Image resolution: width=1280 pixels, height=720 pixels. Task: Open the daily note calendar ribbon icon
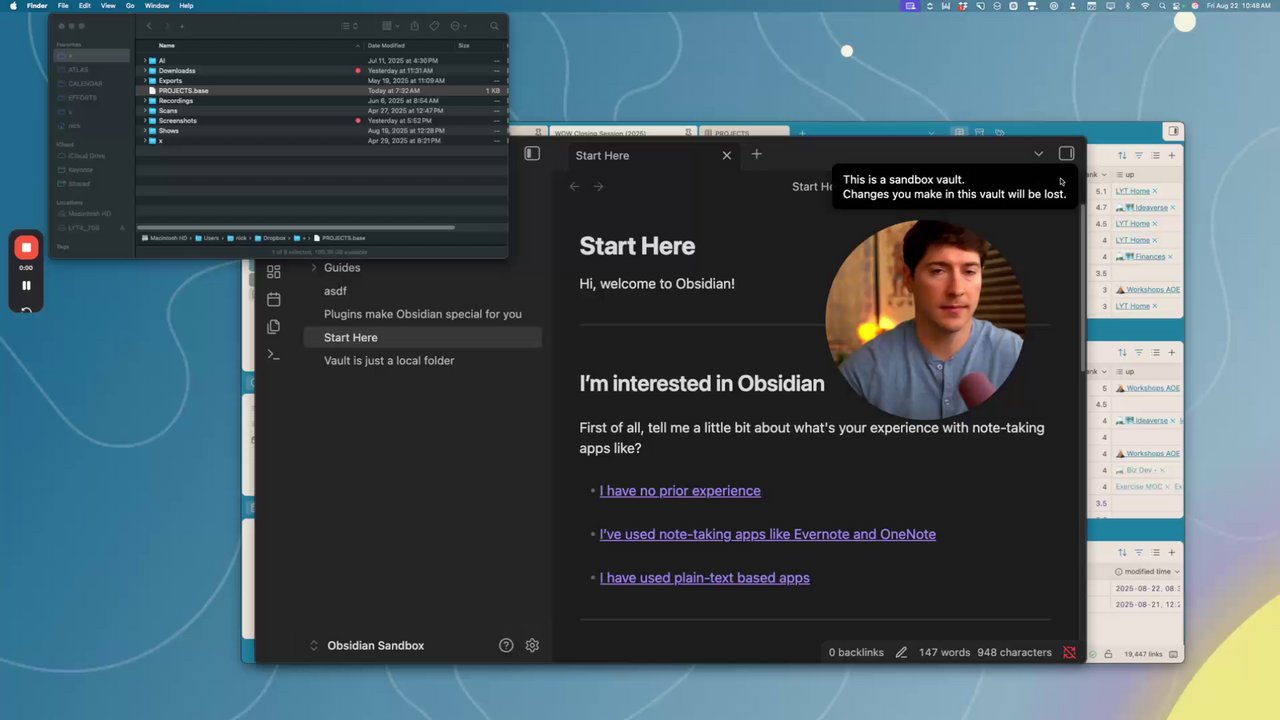(x=274, y=299)
